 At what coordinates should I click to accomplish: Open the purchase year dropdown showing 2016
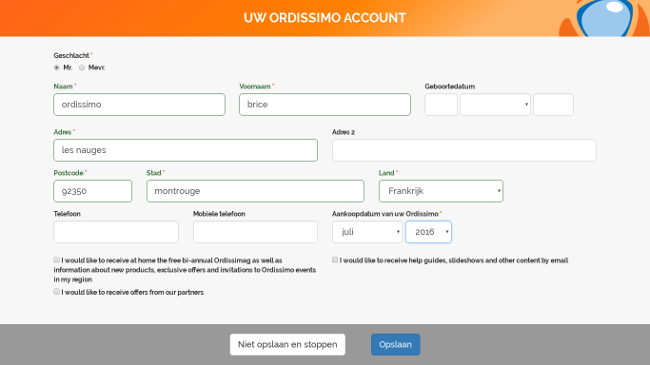click(x=429, y=232)
